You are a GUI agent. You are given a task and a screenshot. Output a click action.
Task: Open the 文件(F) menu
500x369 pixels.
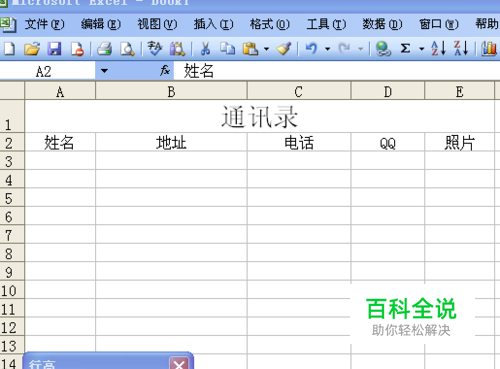tap(44, 24)
